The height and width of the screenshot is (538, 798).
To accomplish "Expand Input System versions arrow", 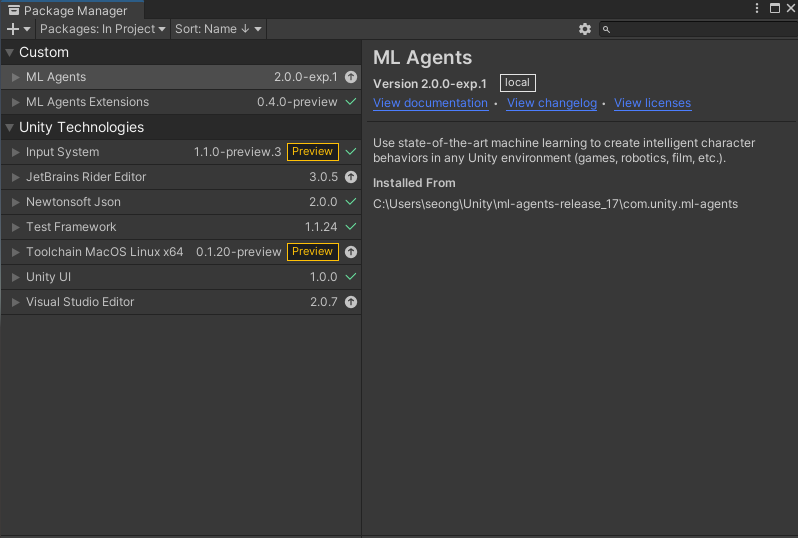I will coord(16,152).
